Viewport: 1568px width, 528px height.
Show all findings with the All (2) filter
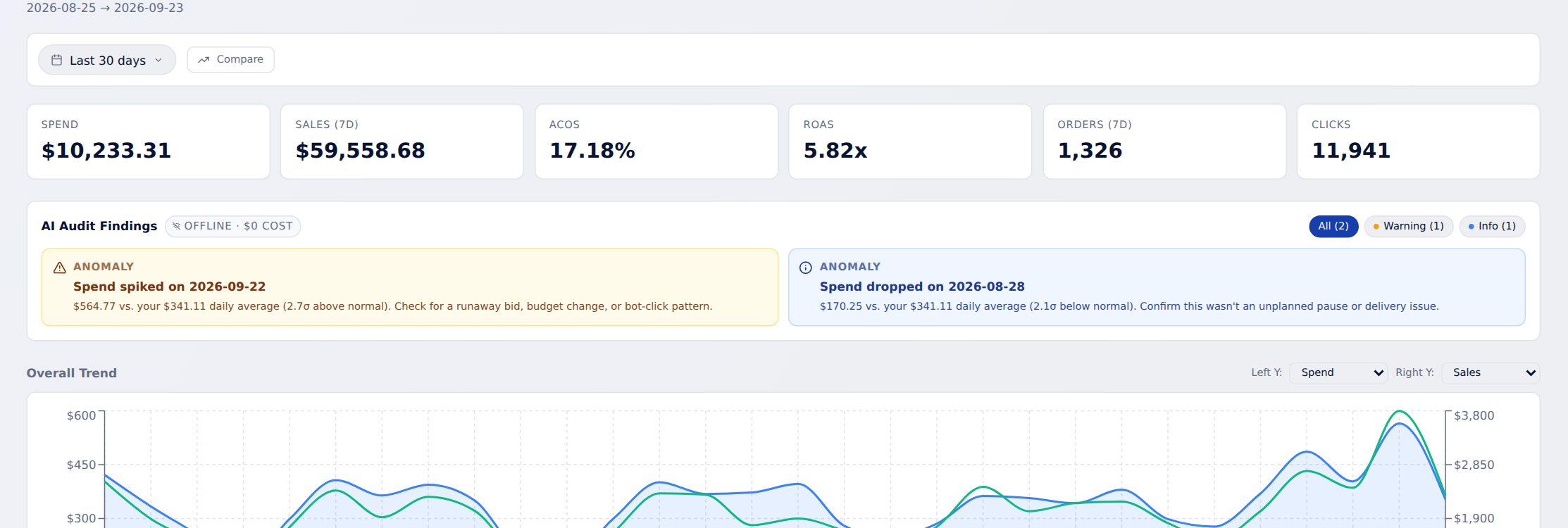[1333, 226]
